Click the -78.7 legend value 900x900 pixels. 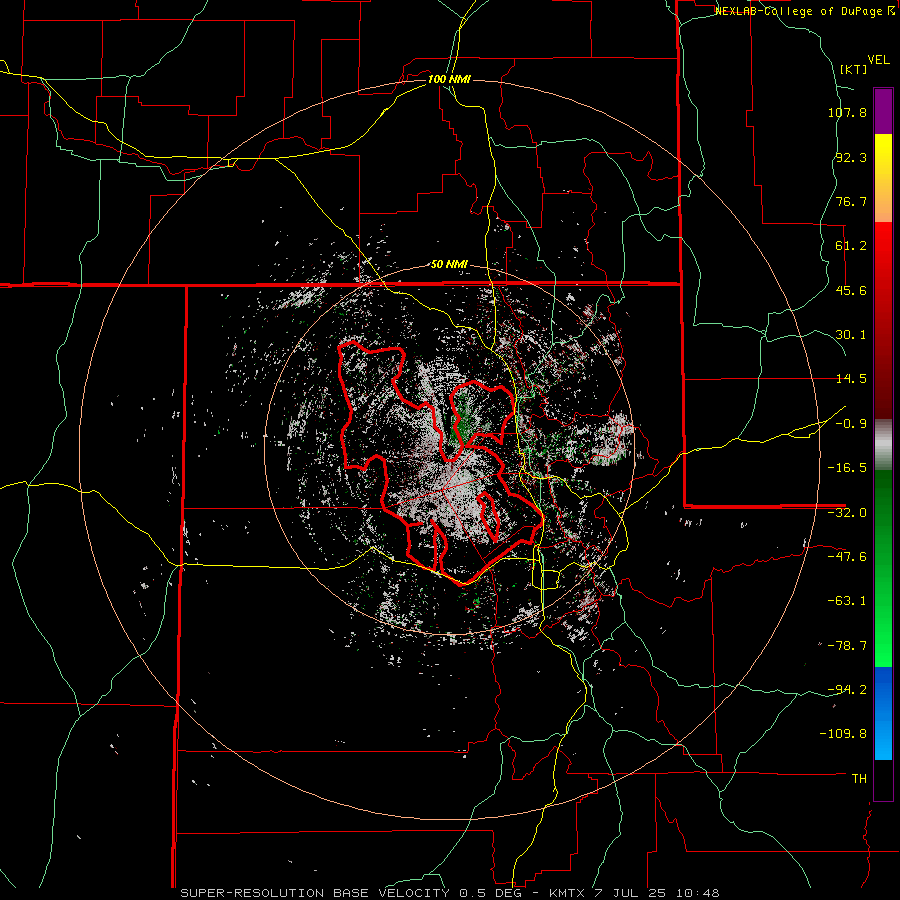pos(847,646)
